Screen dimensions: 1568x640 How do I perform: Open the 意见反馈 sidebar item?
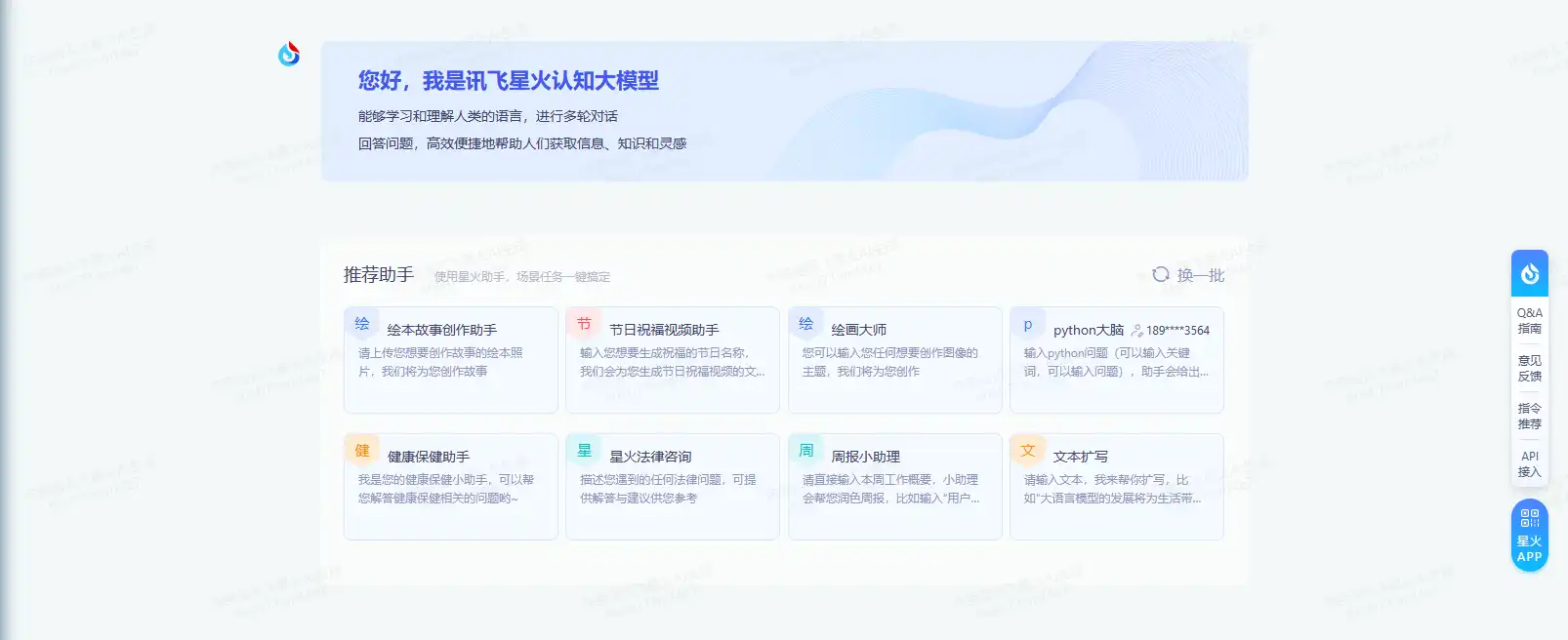pyautogui.click(x=1530, y=369)
